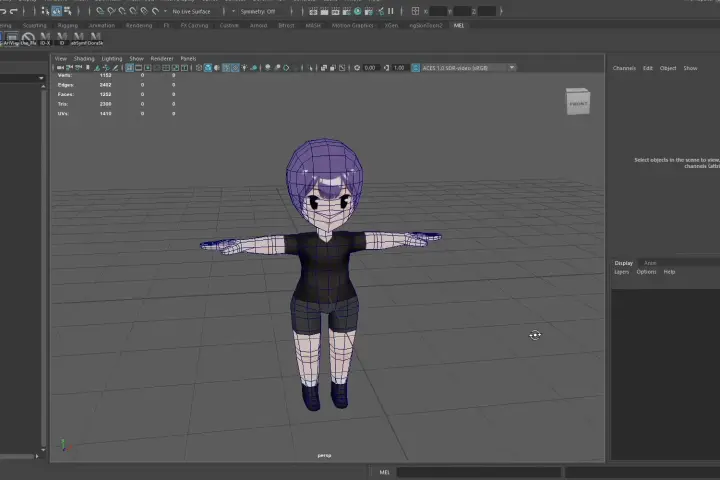Toggle Resolution Gate in panel toolbar

(147, 68)
